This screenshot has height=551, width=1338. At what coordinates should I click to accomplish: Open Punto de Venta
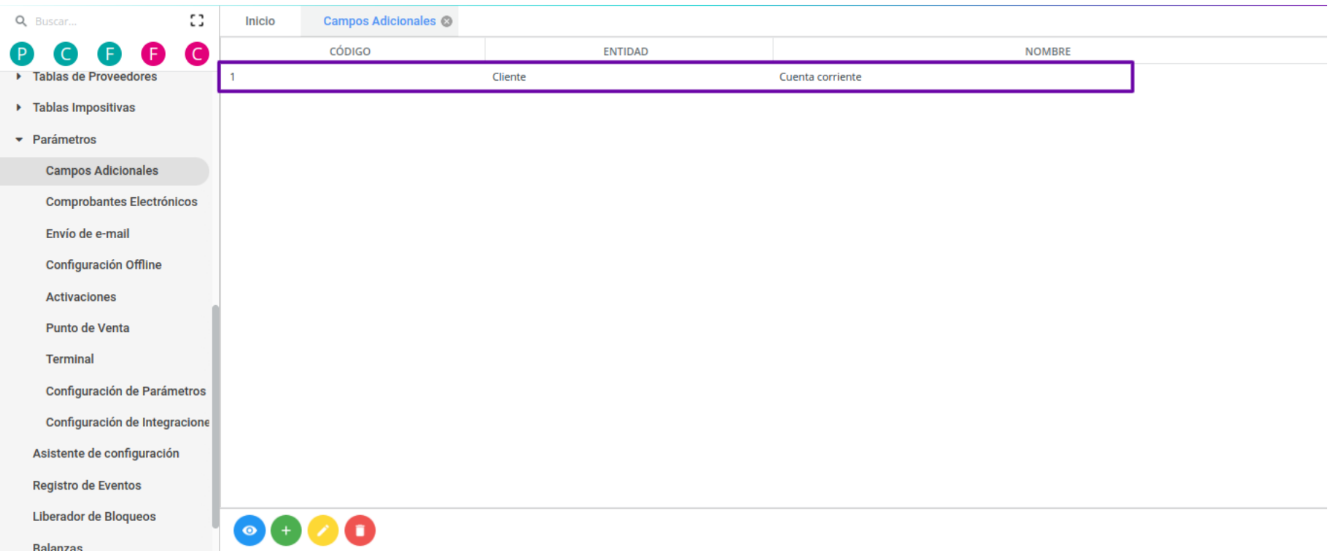coord(88,328)
